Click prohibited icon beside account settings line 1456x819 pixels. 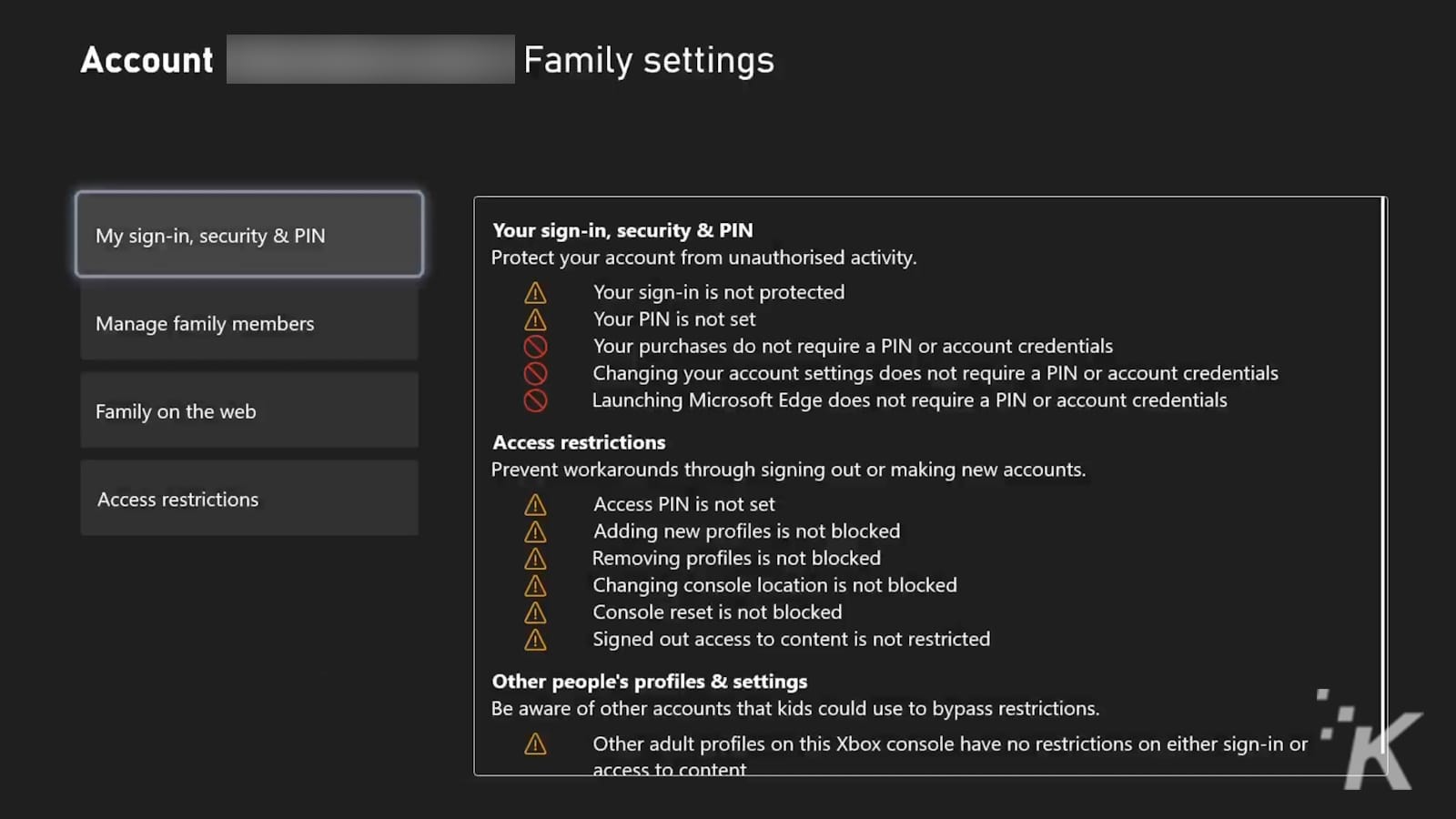point(535,373)
